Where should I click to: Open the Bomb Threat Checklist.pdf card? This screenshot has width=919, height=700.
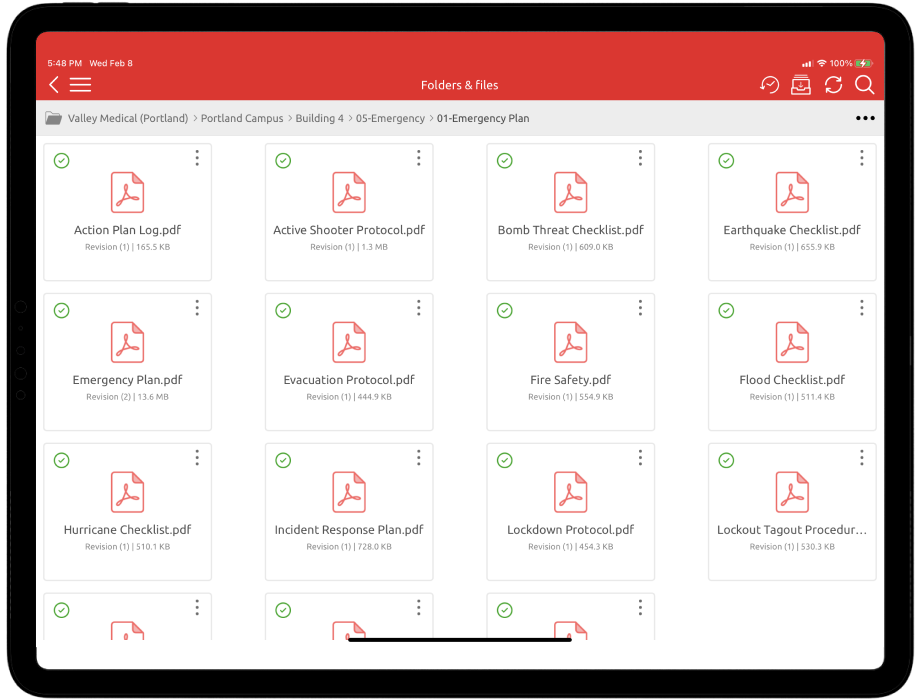(570, 211)
